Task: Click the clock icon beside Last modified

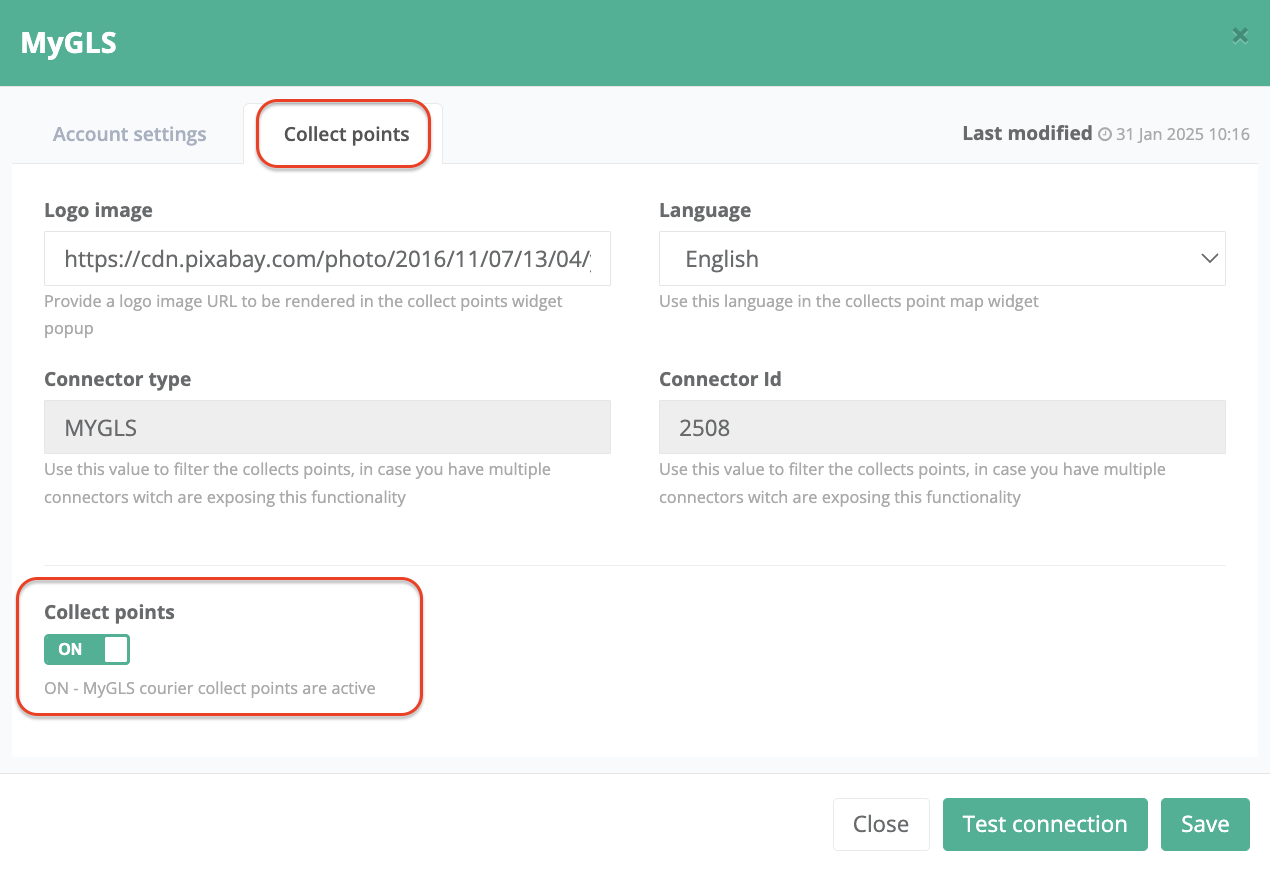Action: [1105, 134]
